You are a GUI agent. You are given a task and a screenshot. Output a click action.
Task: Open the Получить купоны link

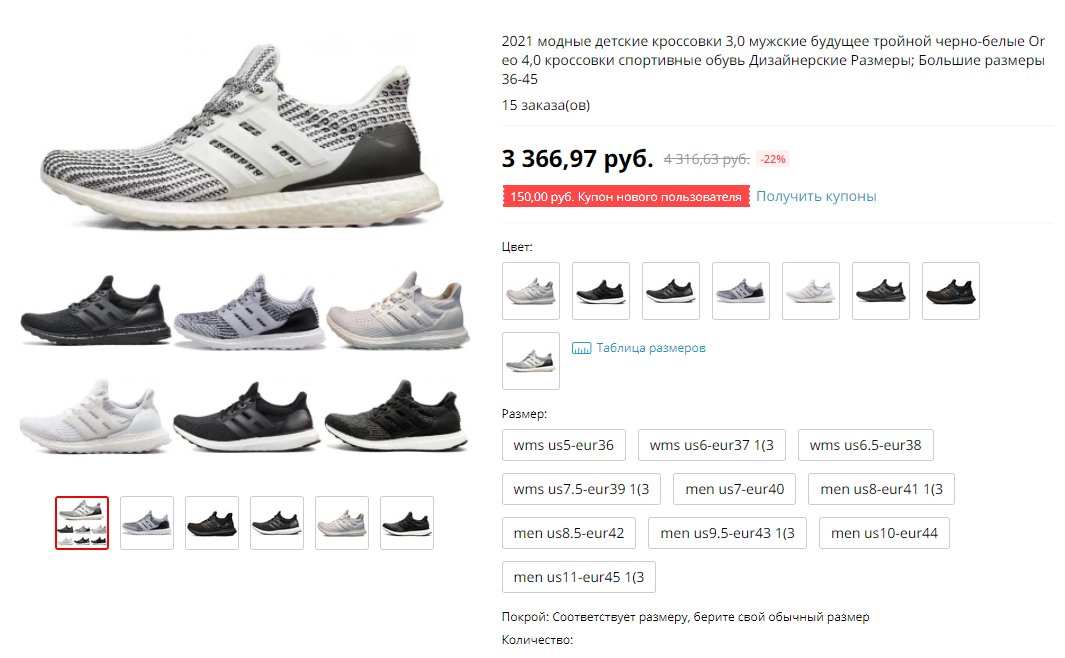tap(816, 196)
